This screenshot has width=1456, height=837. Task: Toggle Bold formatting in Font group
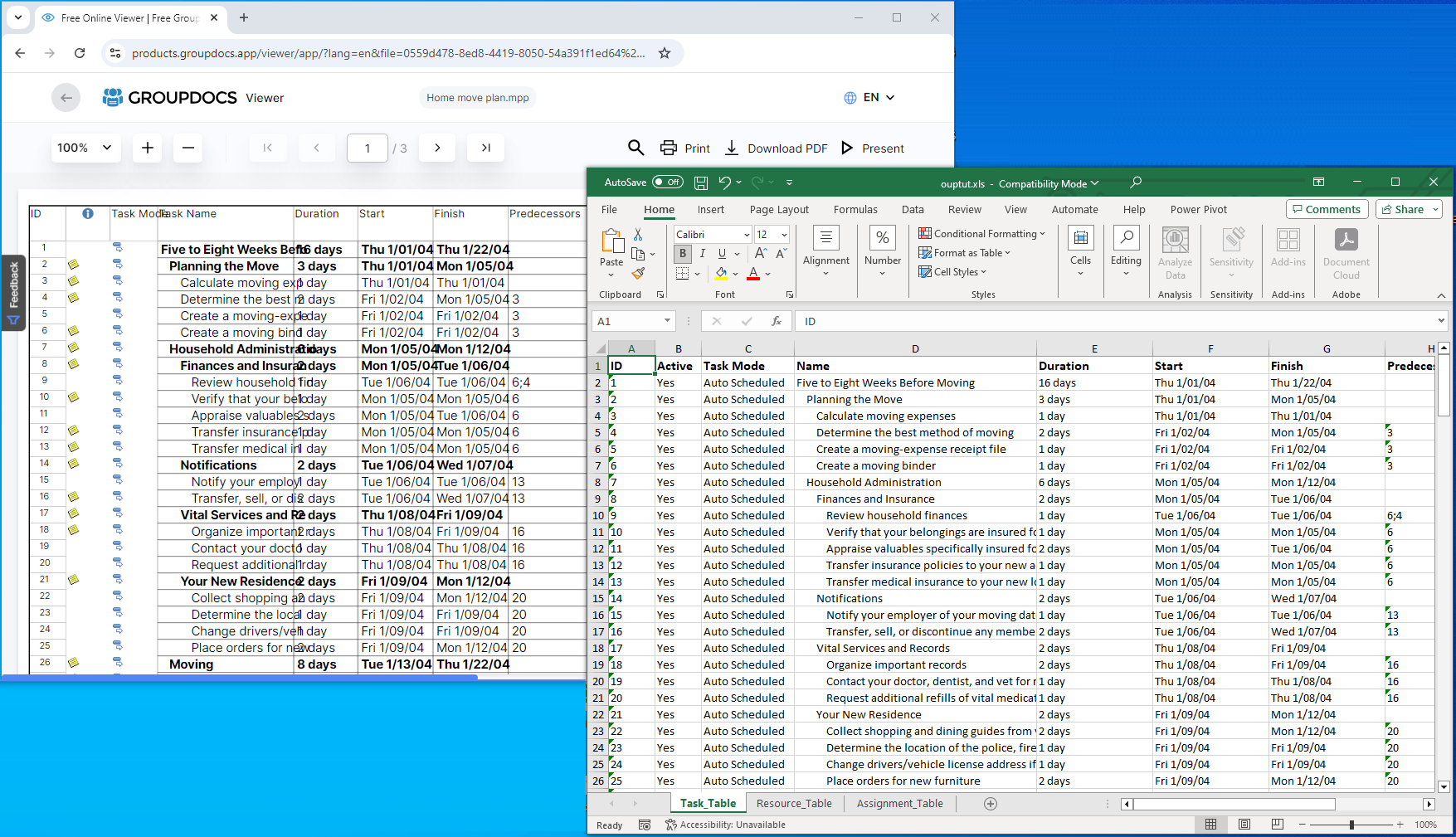[683, 254]
